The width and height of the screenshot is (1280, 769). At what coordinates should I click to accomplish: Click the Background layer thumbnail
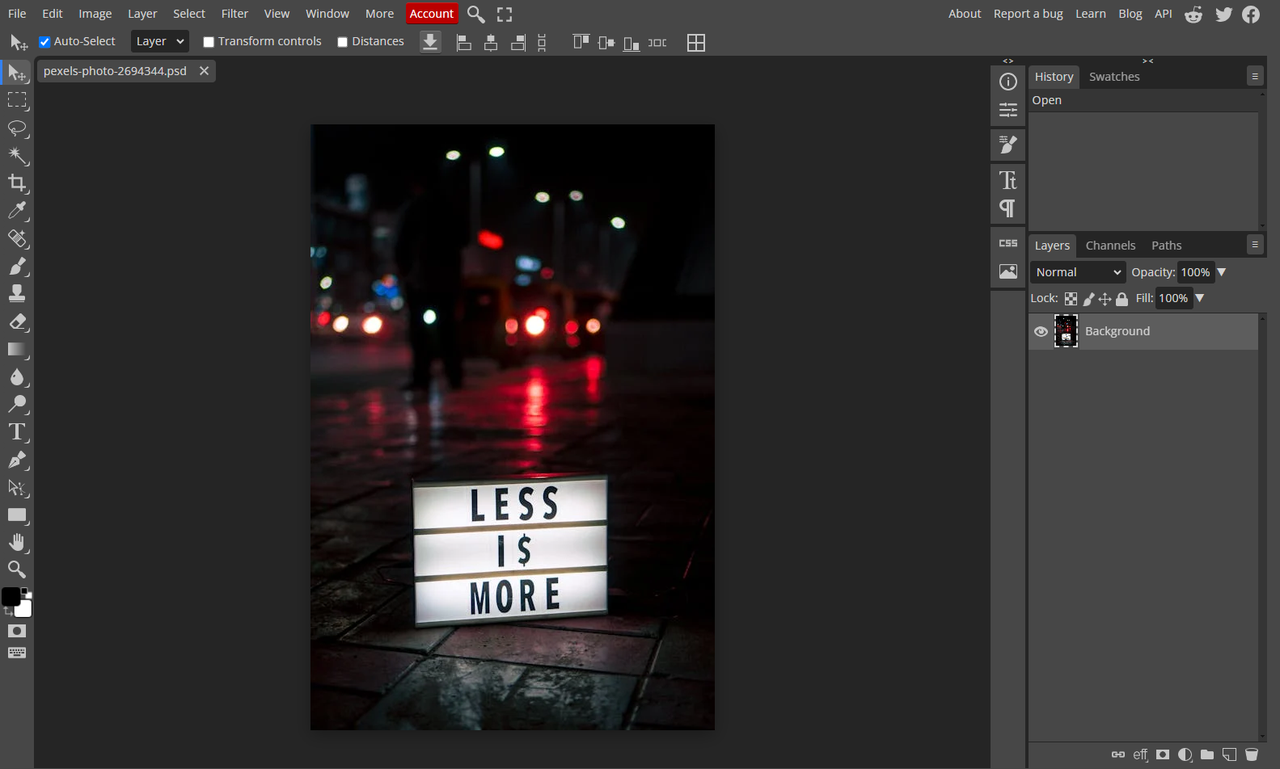click(x=1066, y=331)
